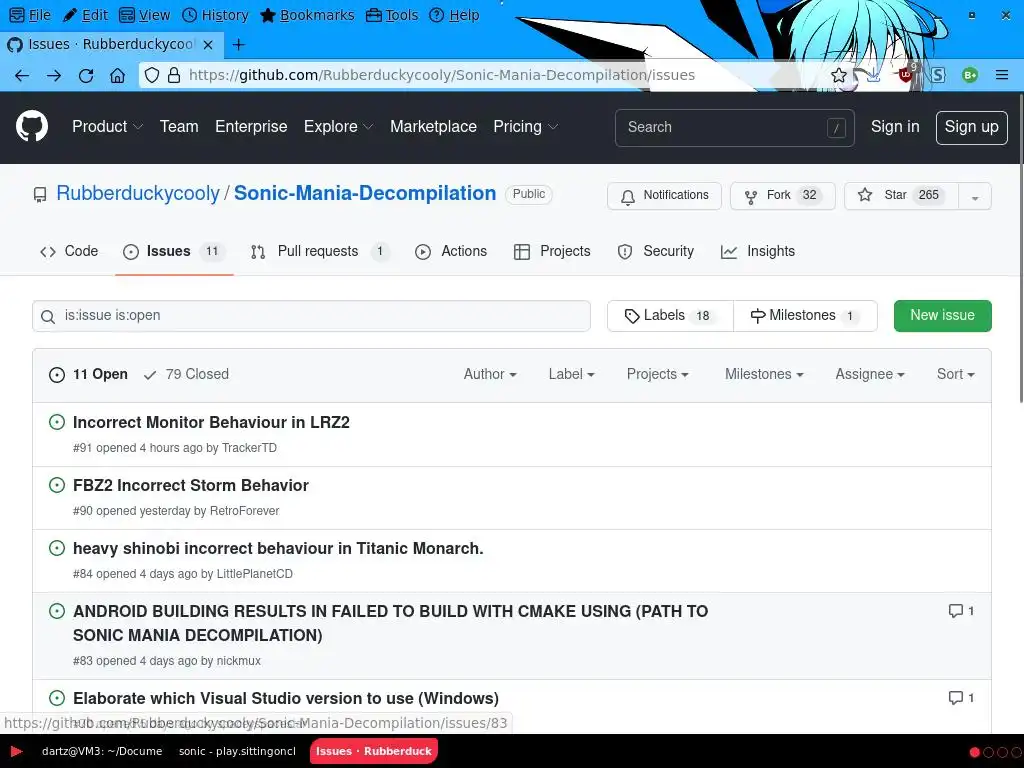Open the browser home page icon
1024x768 pixels.
(x=118, y=76)
